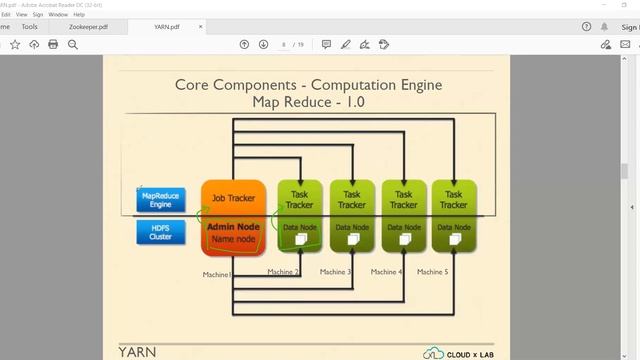Image resolution: width=640 pixels, height=360 pixels.
Task: Show notifications bell
Action: 604,27
